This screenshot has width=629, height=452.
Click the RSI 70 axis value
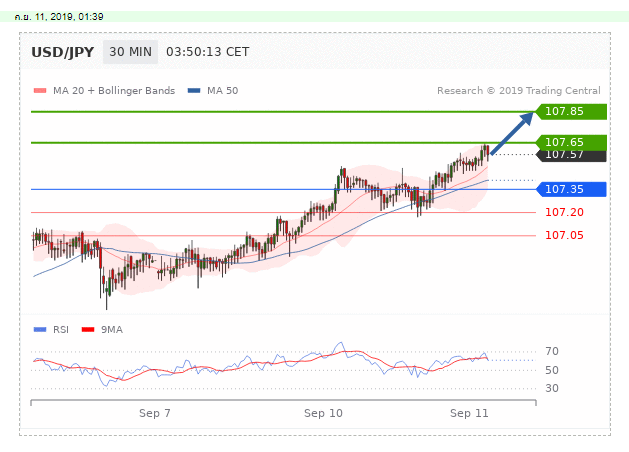tap(552, 351)
